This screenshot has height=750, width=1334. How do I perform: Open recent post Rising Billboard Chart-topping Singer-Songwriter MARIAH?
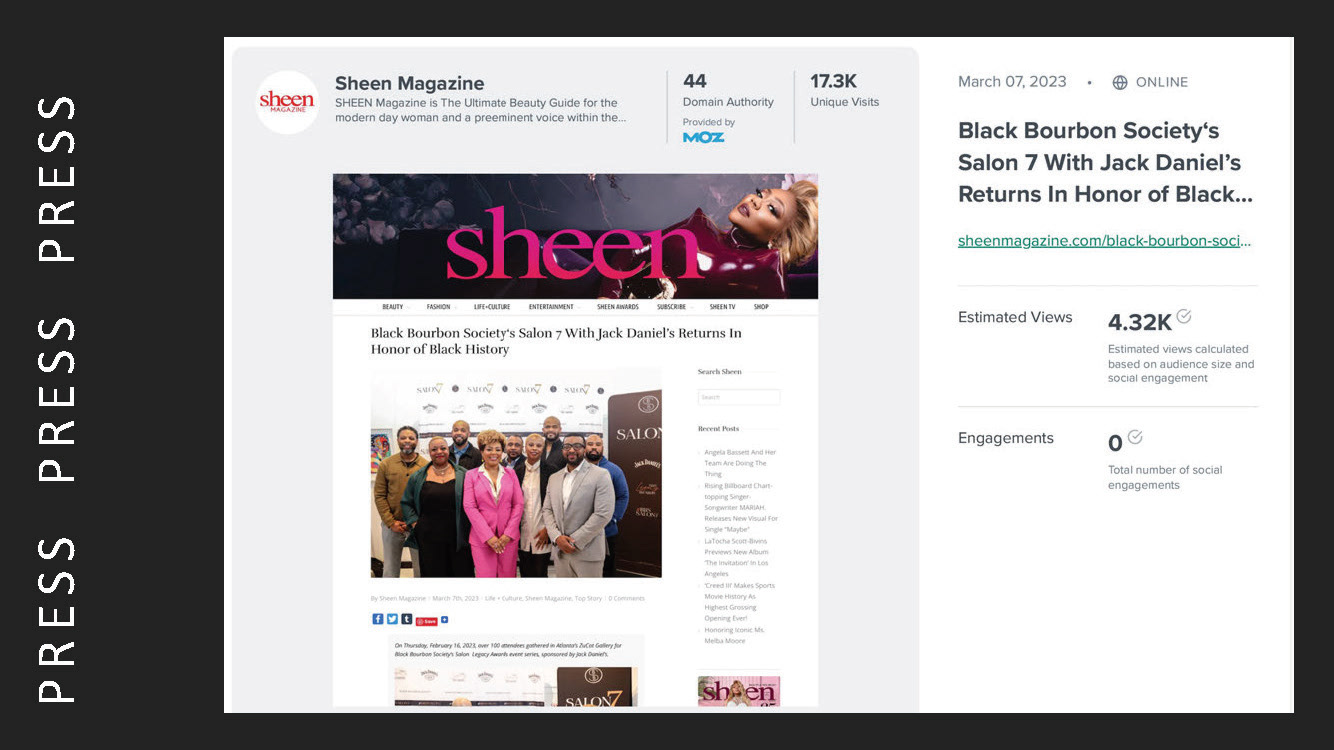point(741,508)
